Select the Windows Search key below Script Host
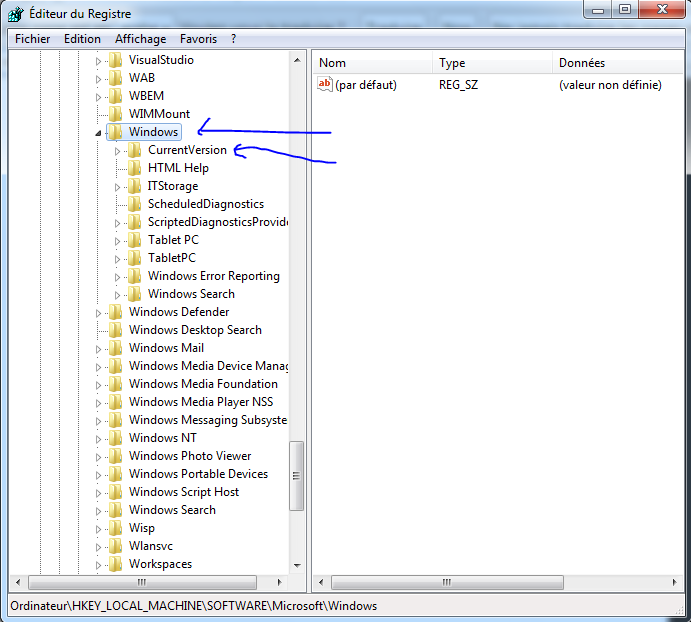This screenshot has width=691, height=622. tap(172, 510)
